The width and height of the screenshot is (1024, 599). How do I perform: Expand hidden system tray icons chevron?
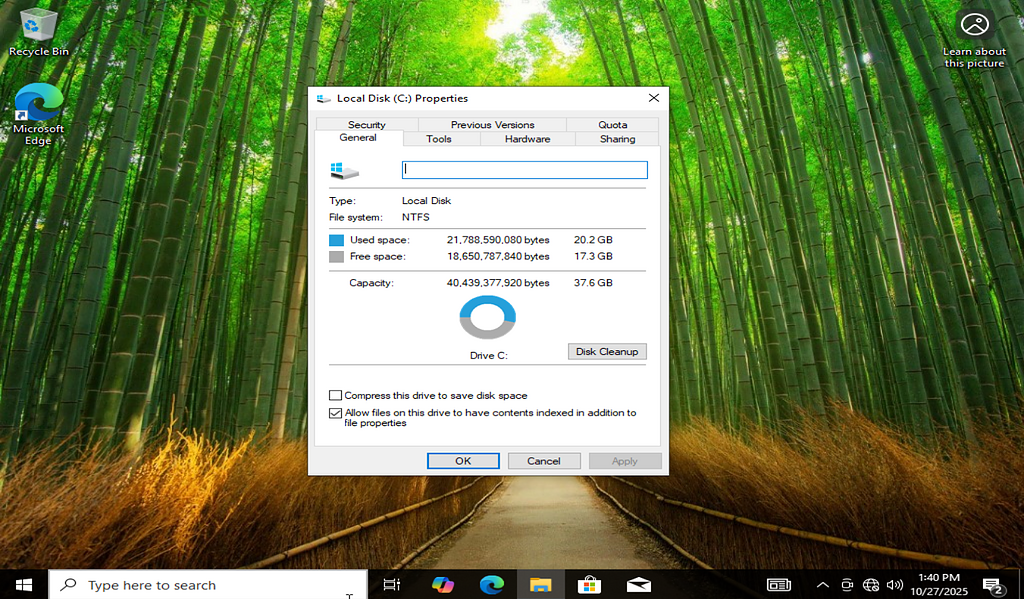coord(823,585)
